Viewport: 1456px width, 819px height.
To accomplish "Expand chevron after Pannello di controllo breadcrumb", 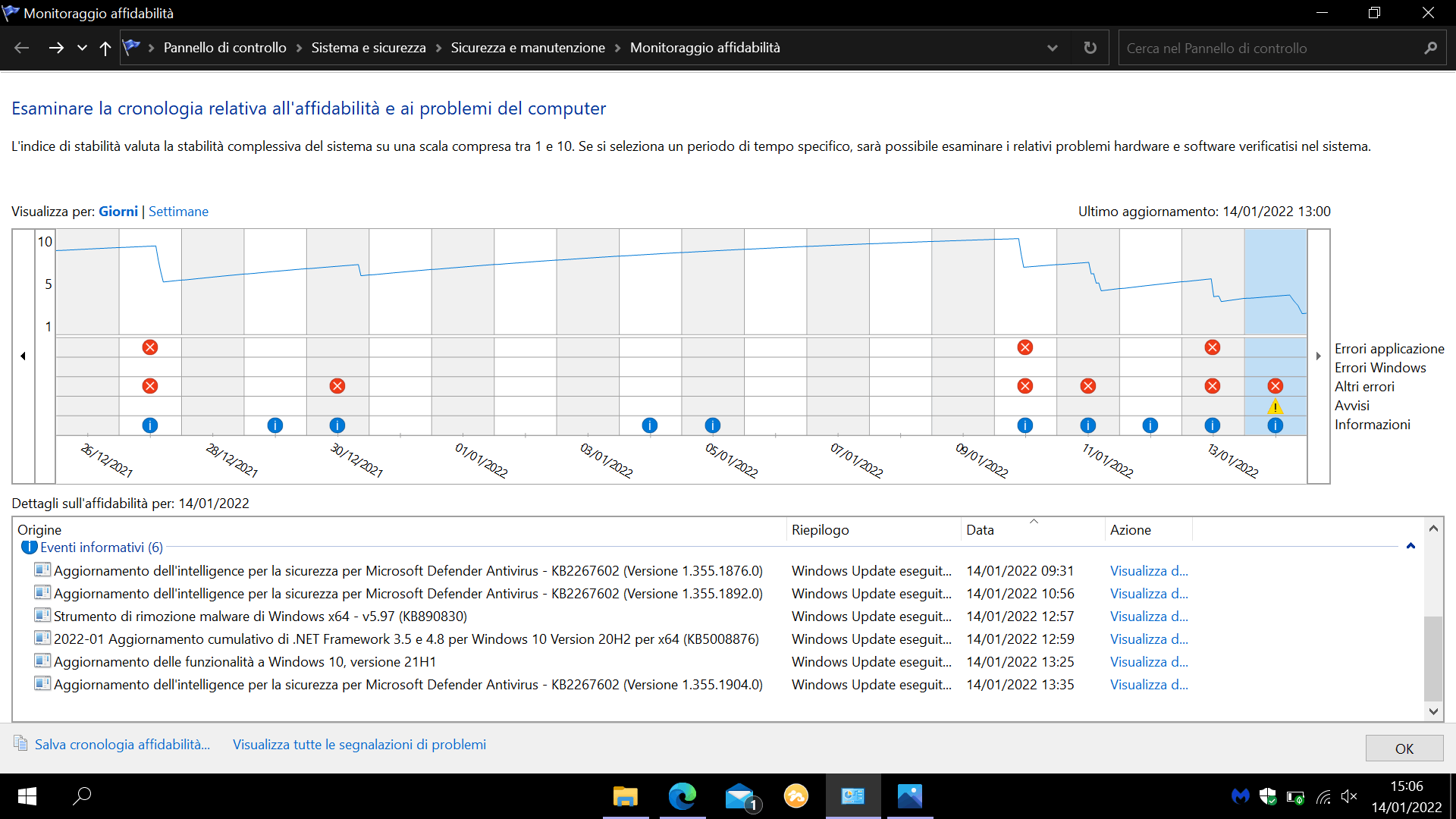I will (299, 48).
